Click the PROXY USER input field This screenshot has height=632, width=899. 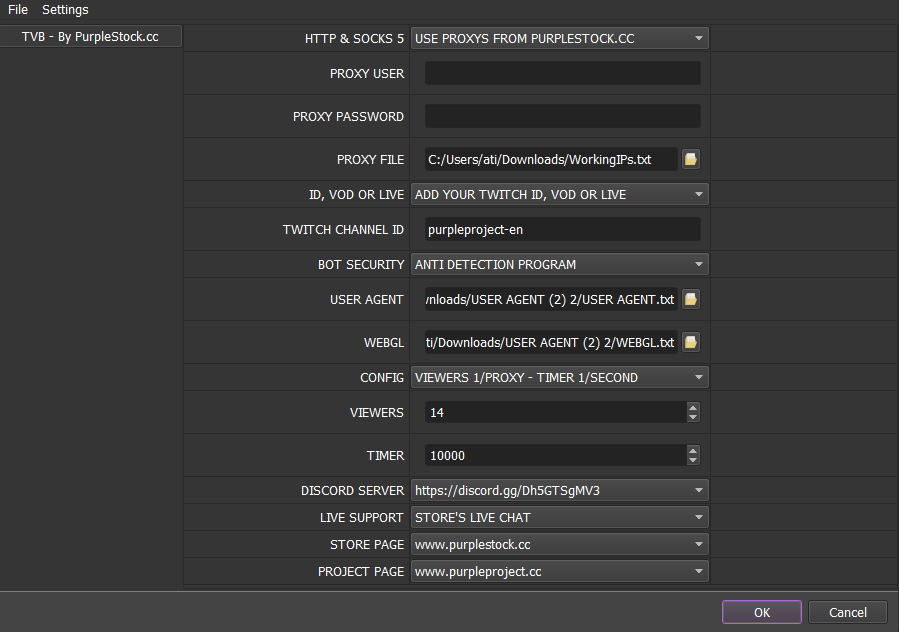point(562,73)
